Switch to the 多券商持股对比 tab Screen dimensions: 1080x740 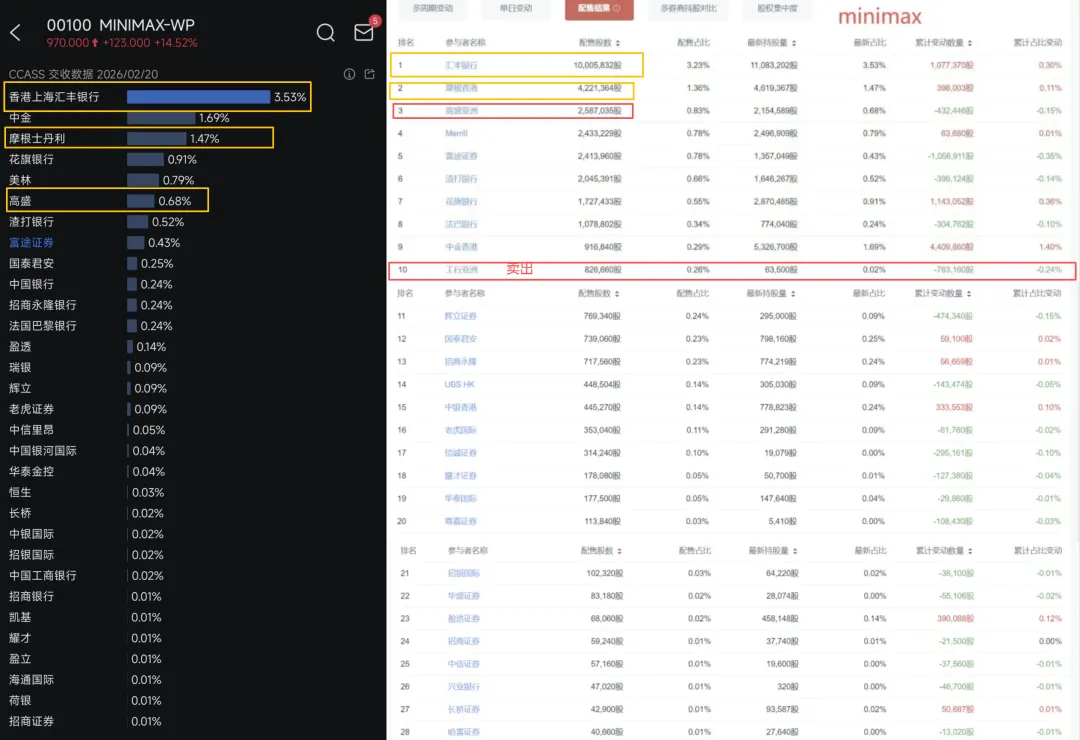(x=688, y=8)
